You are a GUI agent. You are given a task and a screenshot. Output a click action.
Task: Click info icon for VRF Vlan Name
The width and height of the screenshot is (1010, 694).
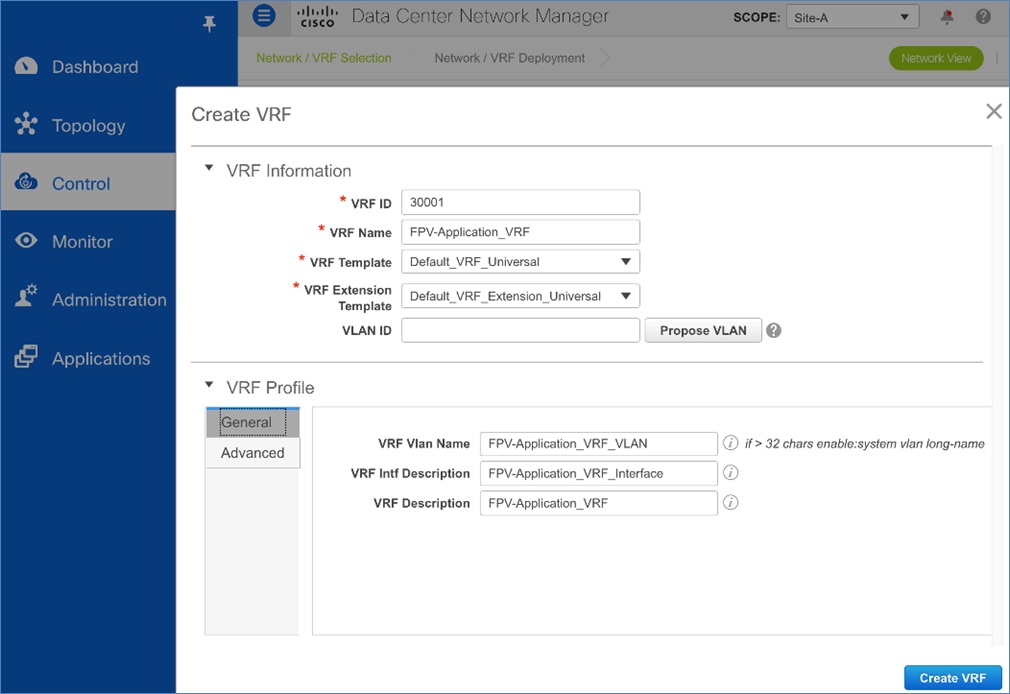tap(730, 443)
